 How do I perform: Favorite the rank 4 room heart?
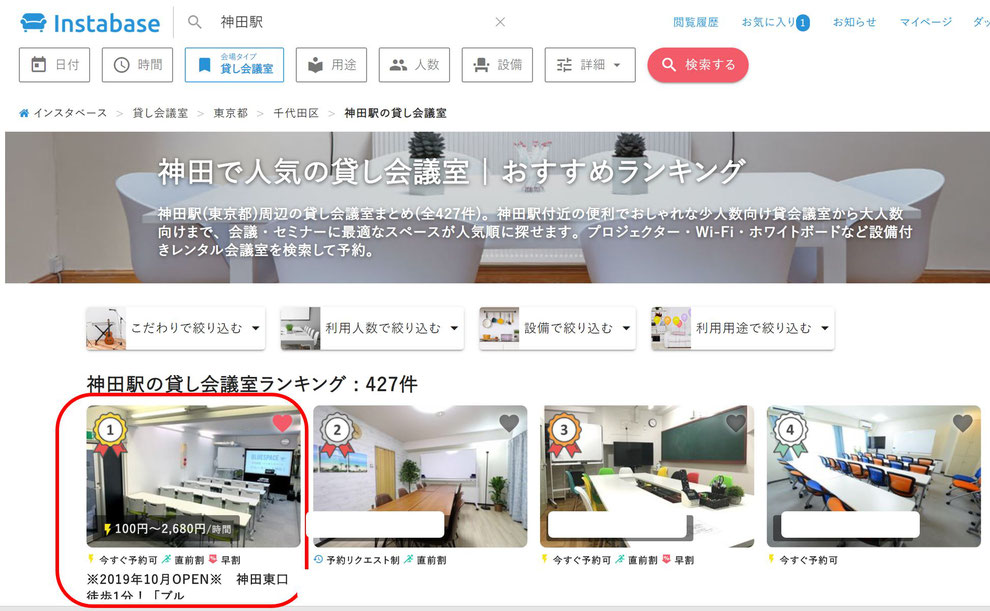point(962,422)
